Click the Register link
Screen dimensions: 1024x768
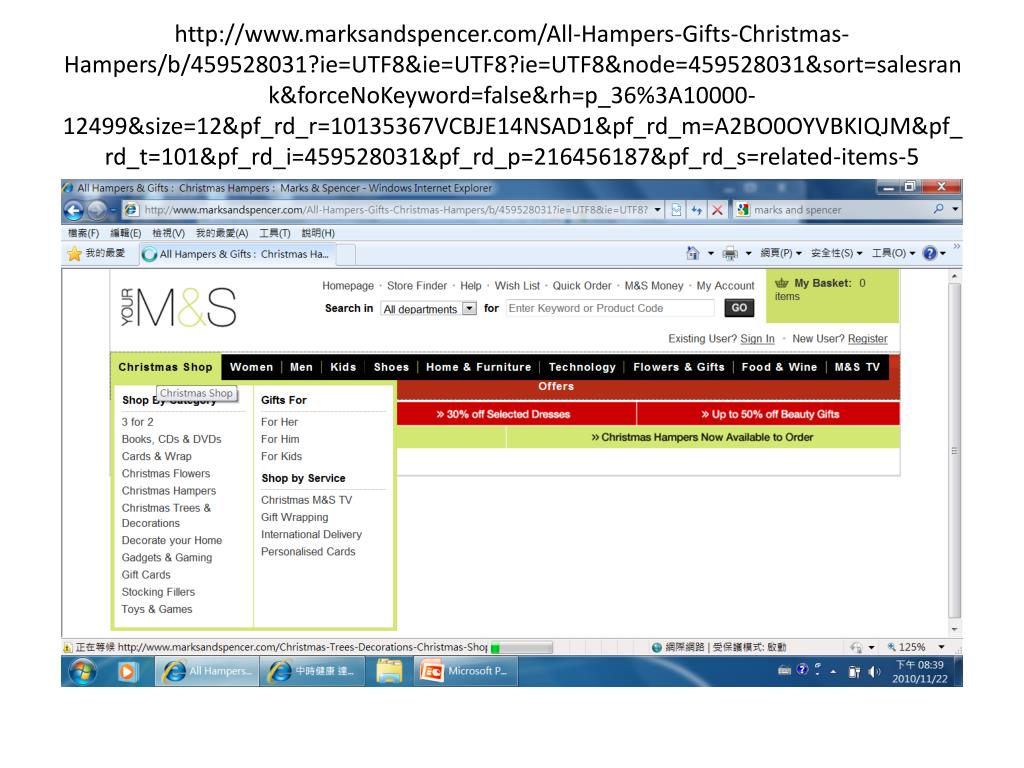(x=867, y=338)
